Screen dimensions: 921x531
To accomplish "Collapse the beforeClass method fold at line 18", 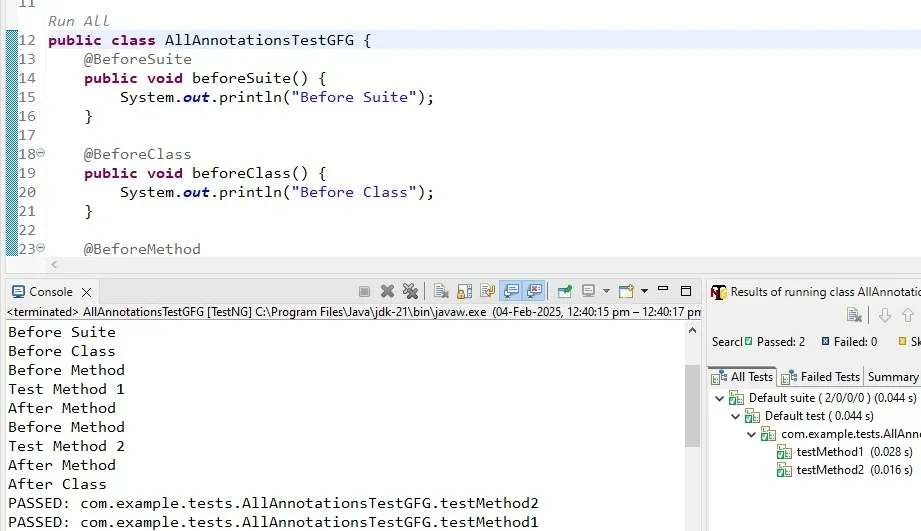I will click(41, 153).
